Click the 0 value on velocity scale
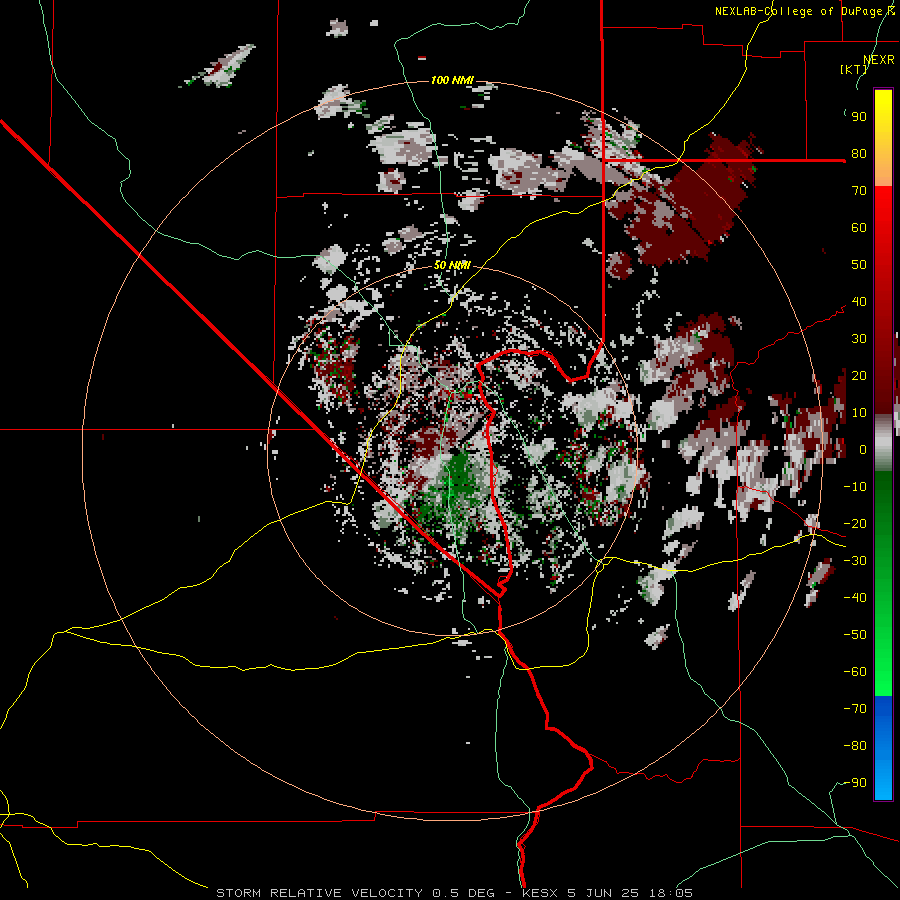Viewport: 900px width, 900px height. (x=863, y=450)
